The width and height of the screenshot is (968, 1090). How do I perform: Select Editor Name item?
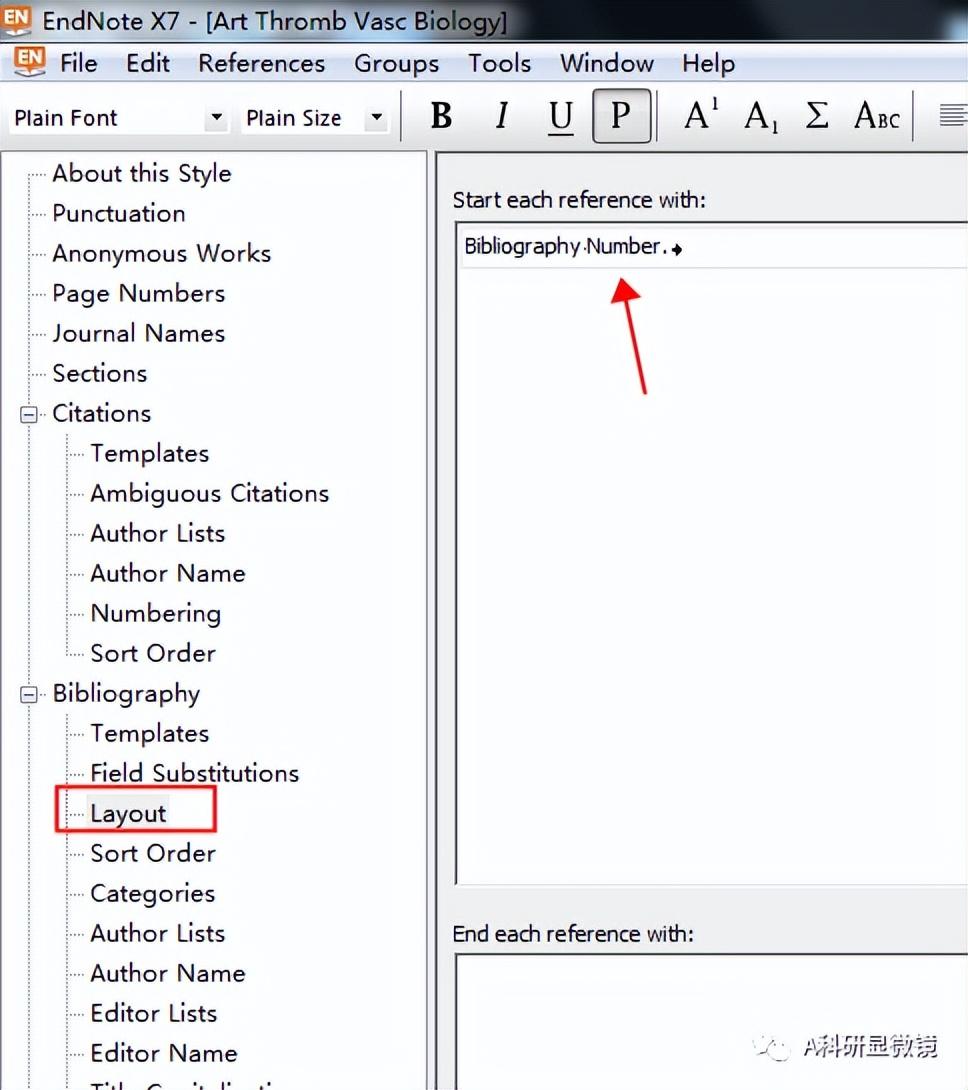pos(164,1053)
